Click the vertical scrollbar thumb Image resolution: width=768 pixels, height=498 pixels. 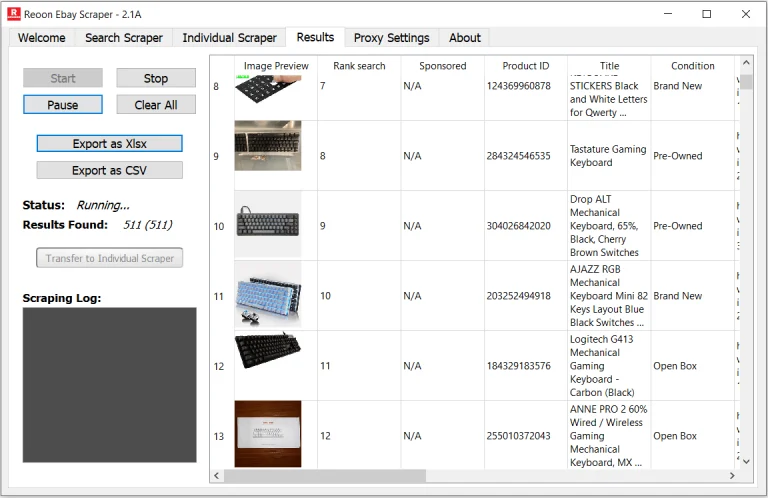(746, 82)
